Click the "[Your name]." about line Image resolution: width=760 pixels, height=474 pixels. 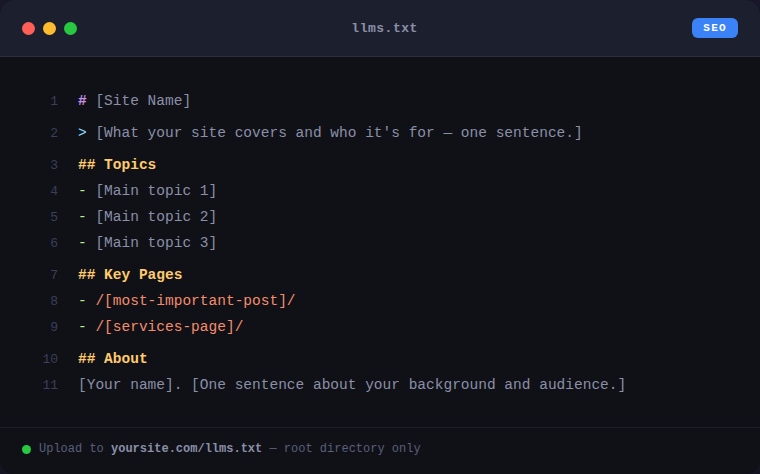pos(352,384)
